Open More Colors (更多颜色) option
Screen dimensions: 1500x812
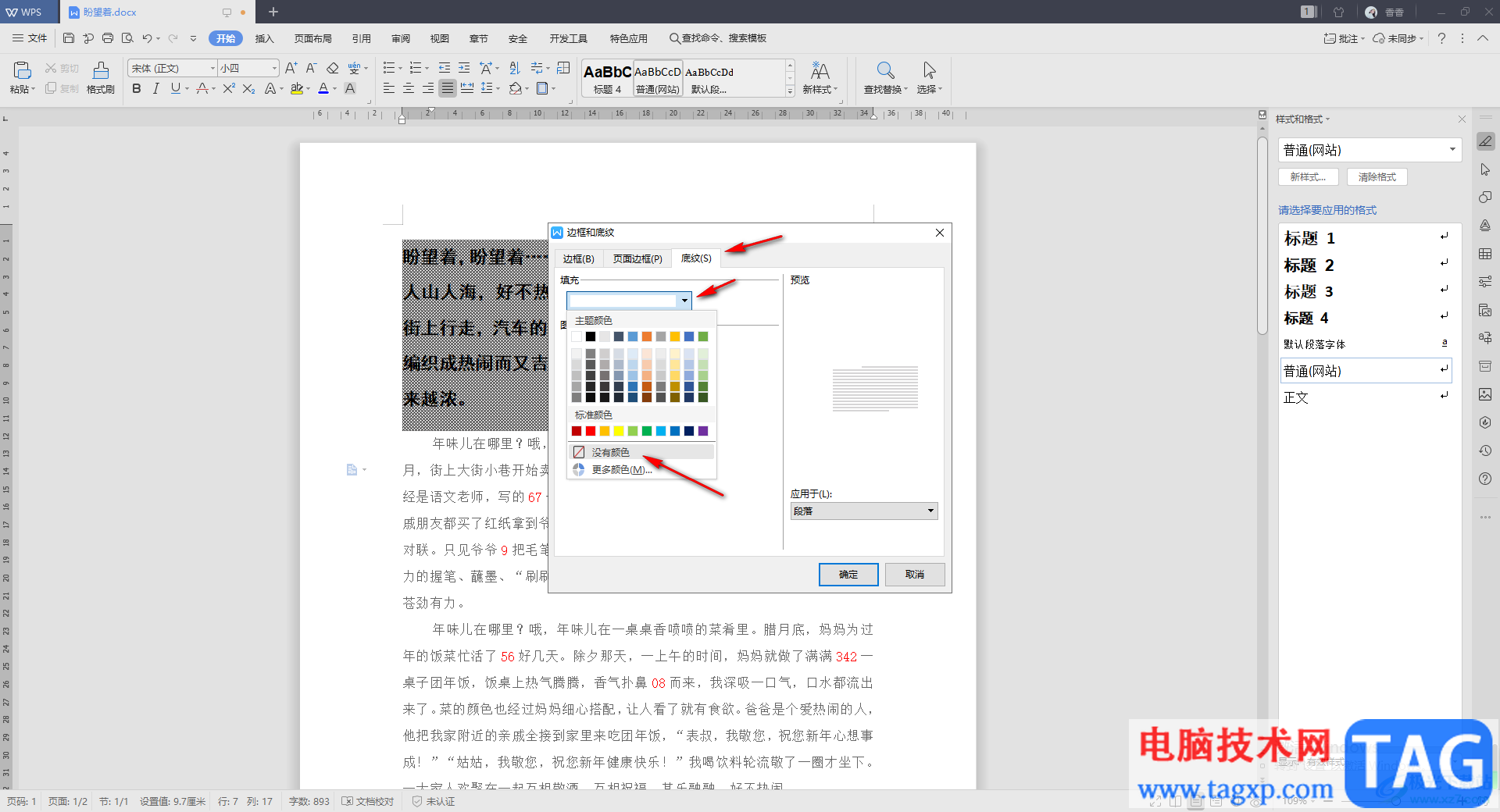[641, 469]
